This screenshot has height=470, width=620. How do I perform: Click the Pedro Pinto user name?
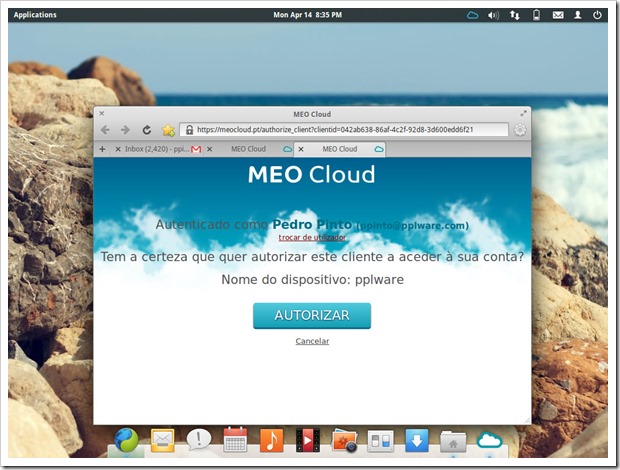(x=312, y=225)
